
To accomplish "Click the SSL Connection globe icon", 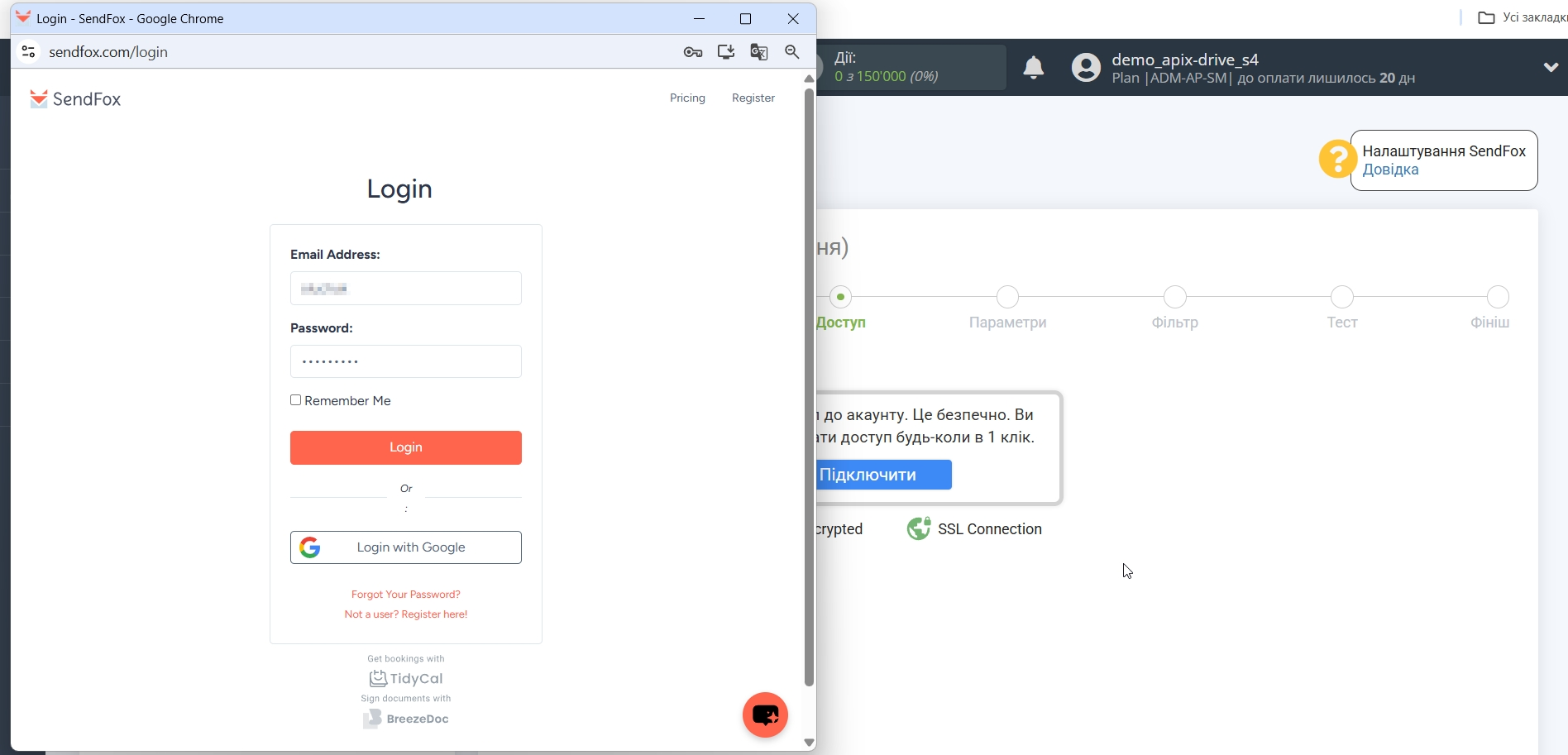I will tap(919, 528).
